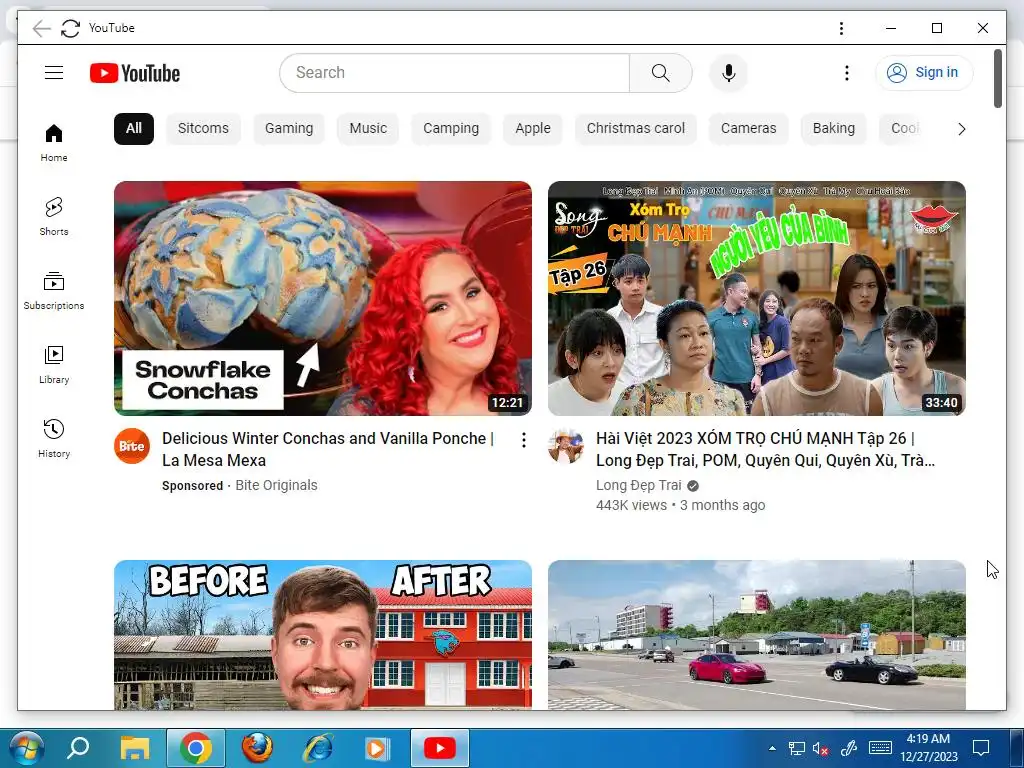
Task: Open the touch keyboard tray icon
Action: (880, 748)
